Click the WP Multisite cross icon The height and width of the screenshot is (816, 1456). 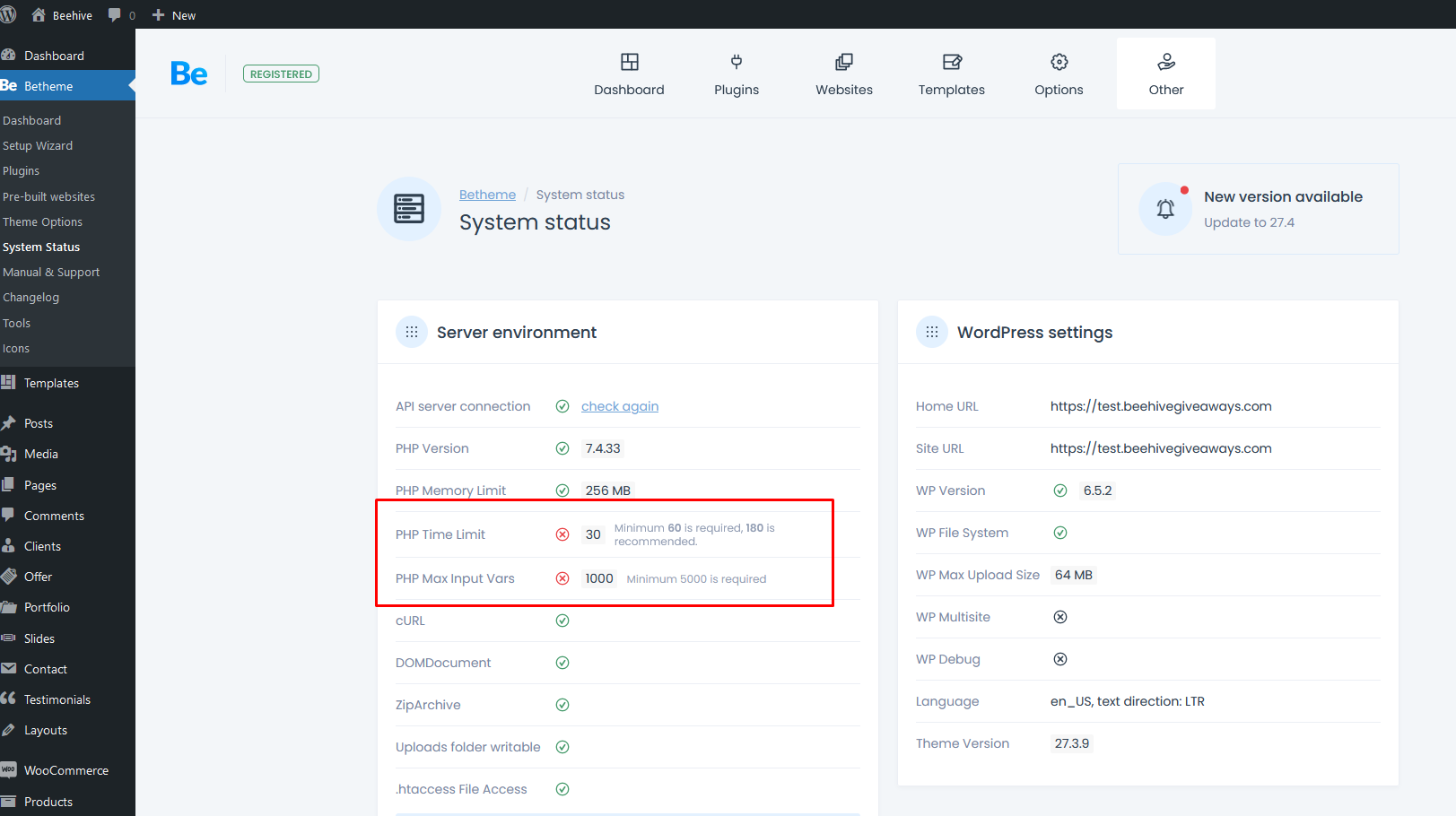click(1060, 617)
